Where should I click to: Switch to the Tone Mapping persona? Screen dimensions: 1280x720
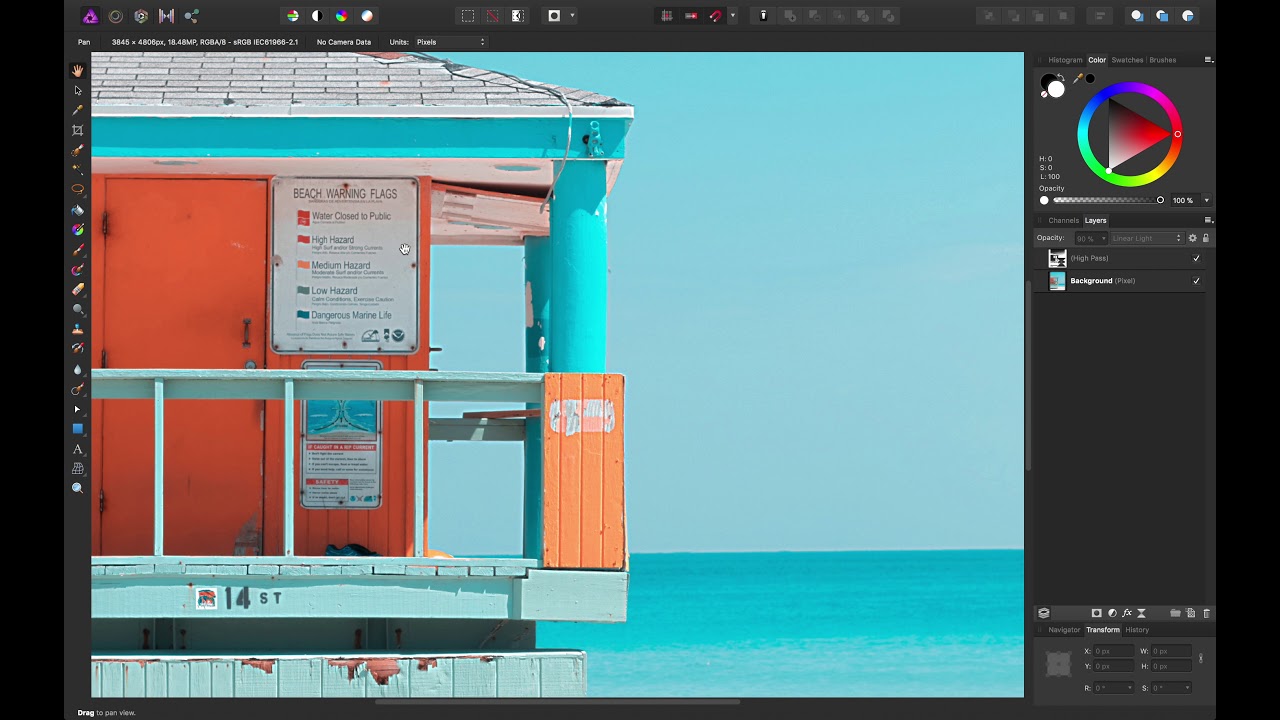(166, 16)
